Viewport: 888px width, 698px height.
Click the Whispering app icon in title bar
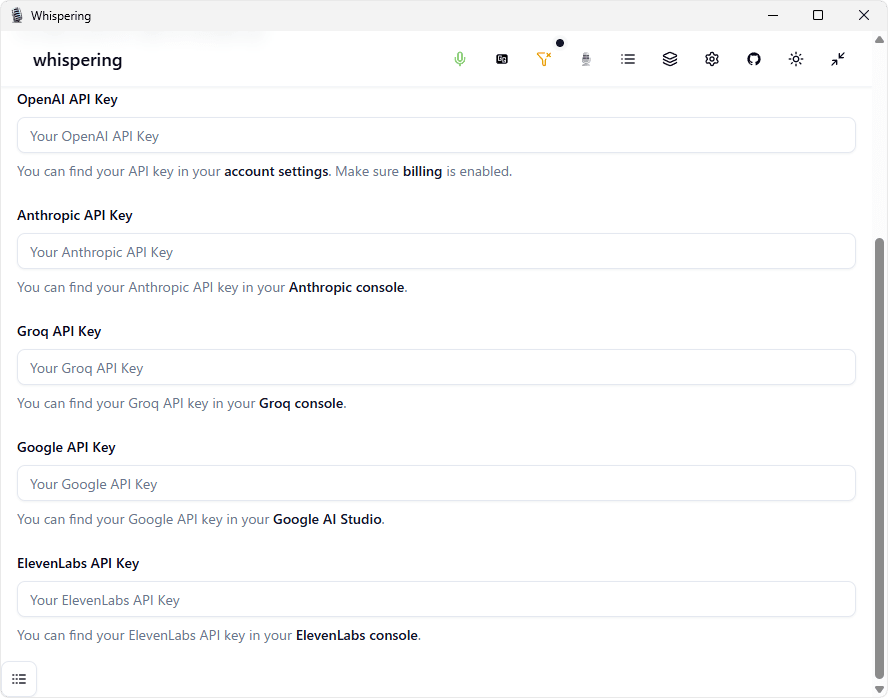point(17,15)
